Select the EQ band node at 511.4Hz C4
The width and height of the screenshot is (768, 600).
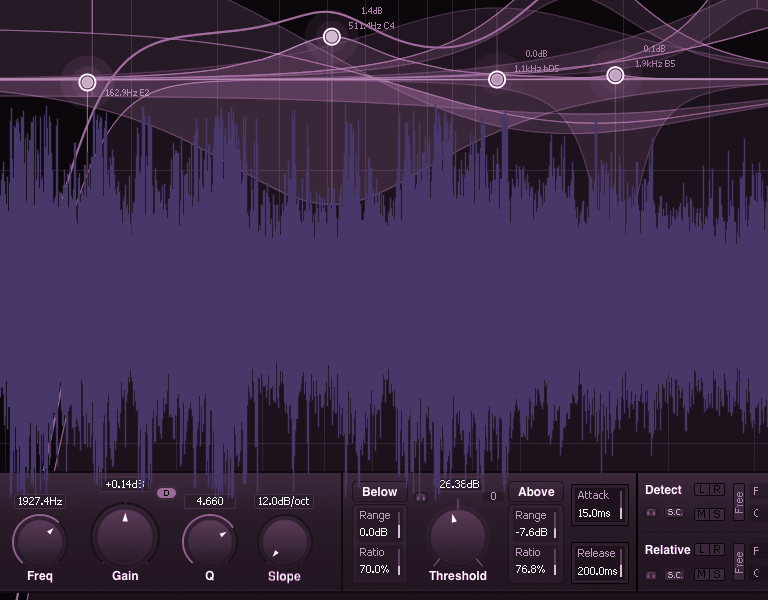(x=332, y=37)
